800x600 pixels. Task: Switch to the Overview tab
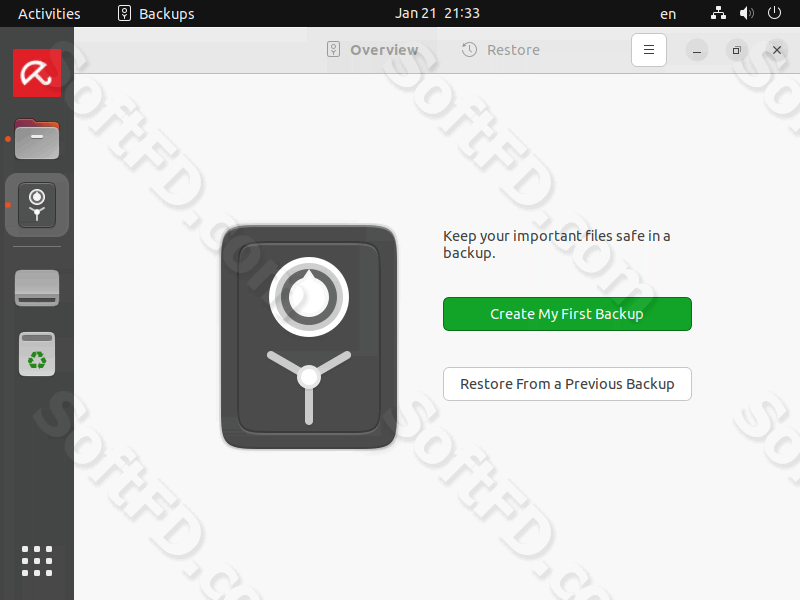[x=372, y=50]
